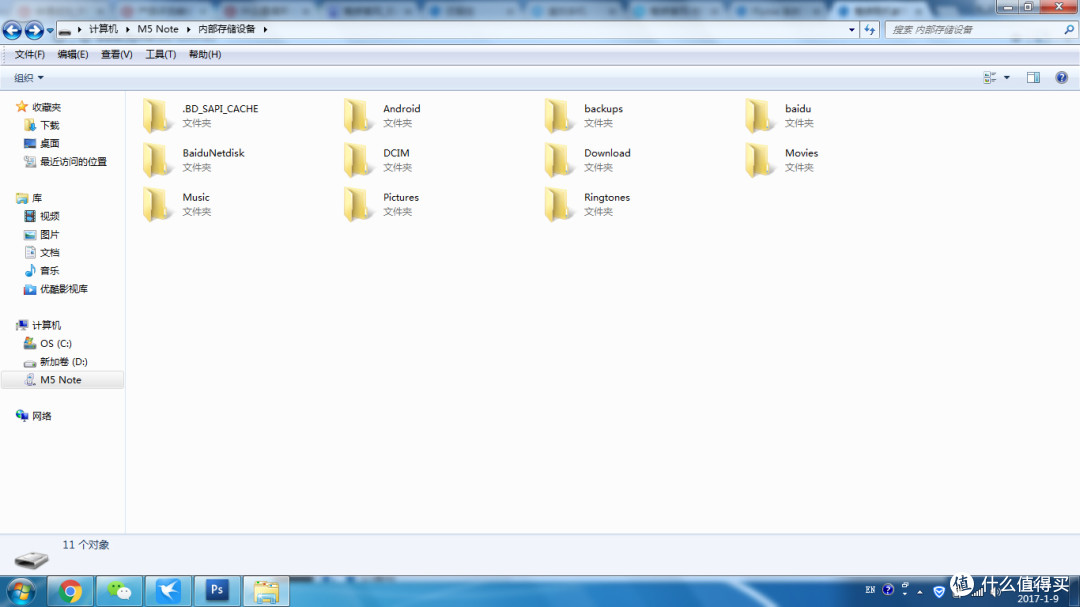This screenshot has width=1080, height=607.
Task: Open the BaiduNetdisk folder icon
Action: [157, 159]
